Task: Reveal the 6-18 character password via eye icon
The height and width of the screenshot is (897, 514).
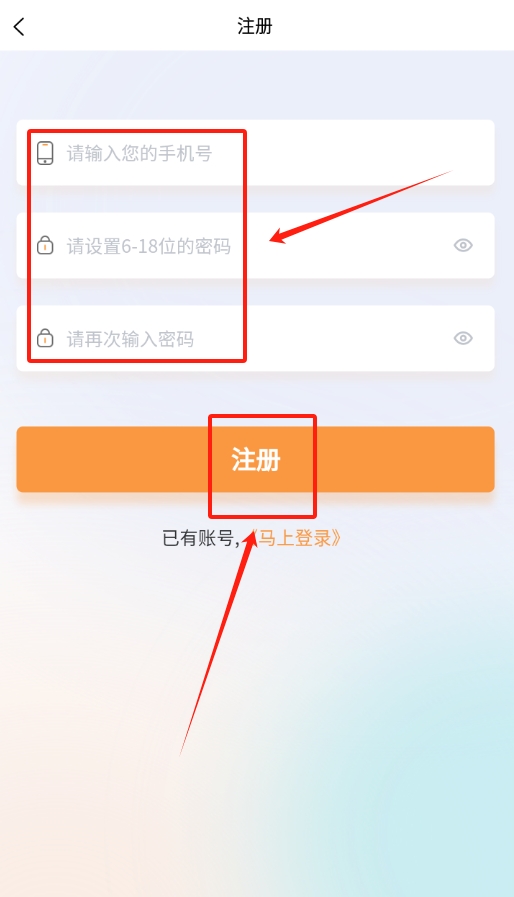Action: [463, 245]
